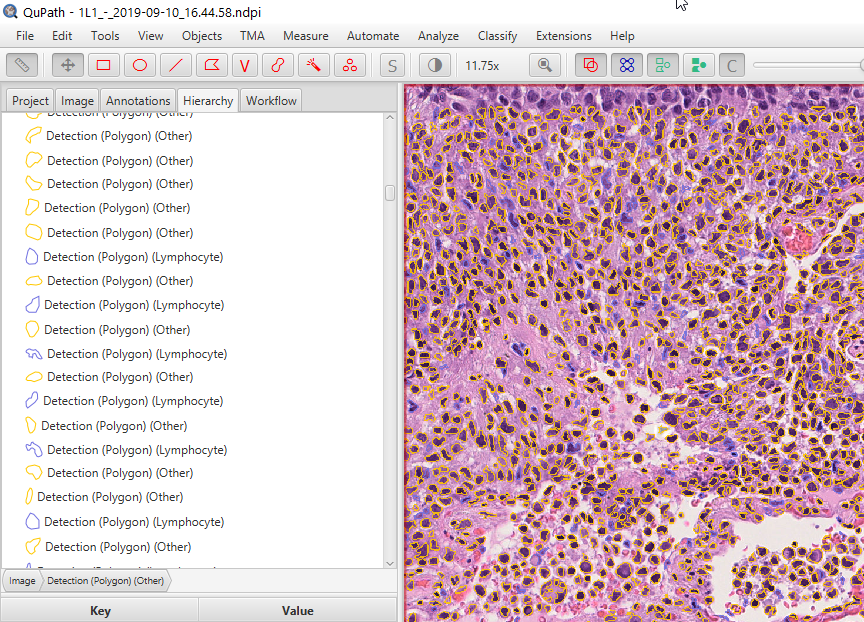Adjust the opacity slider at top right

806,65
